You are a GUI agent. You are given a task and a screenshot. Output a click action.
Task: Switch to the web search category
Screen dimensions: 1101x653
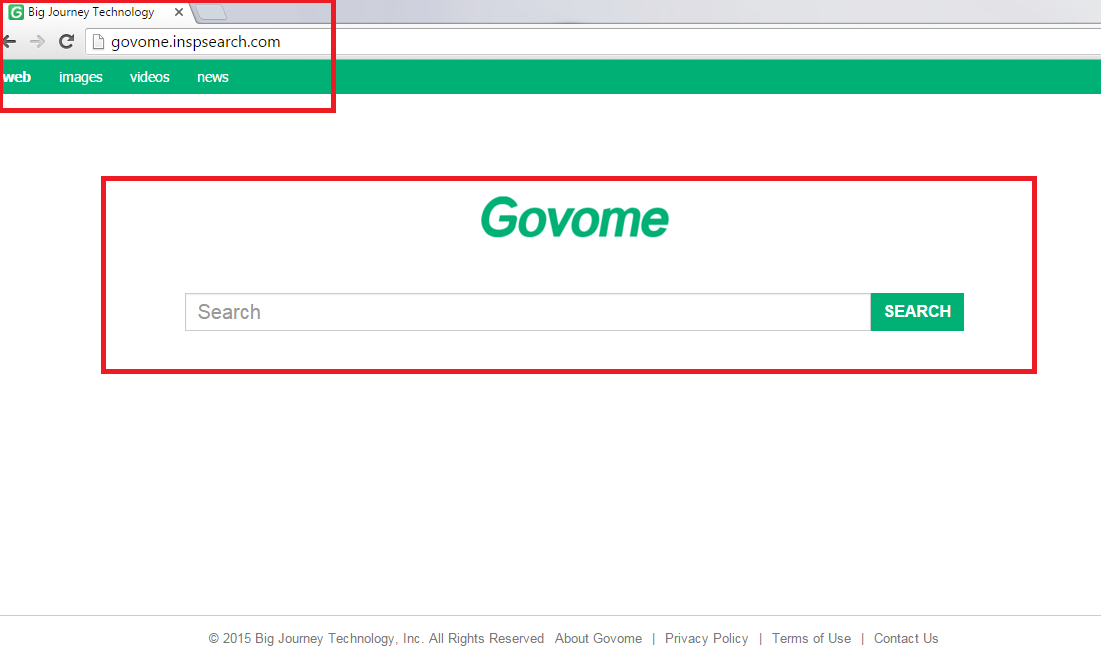(x=17, y=77)
